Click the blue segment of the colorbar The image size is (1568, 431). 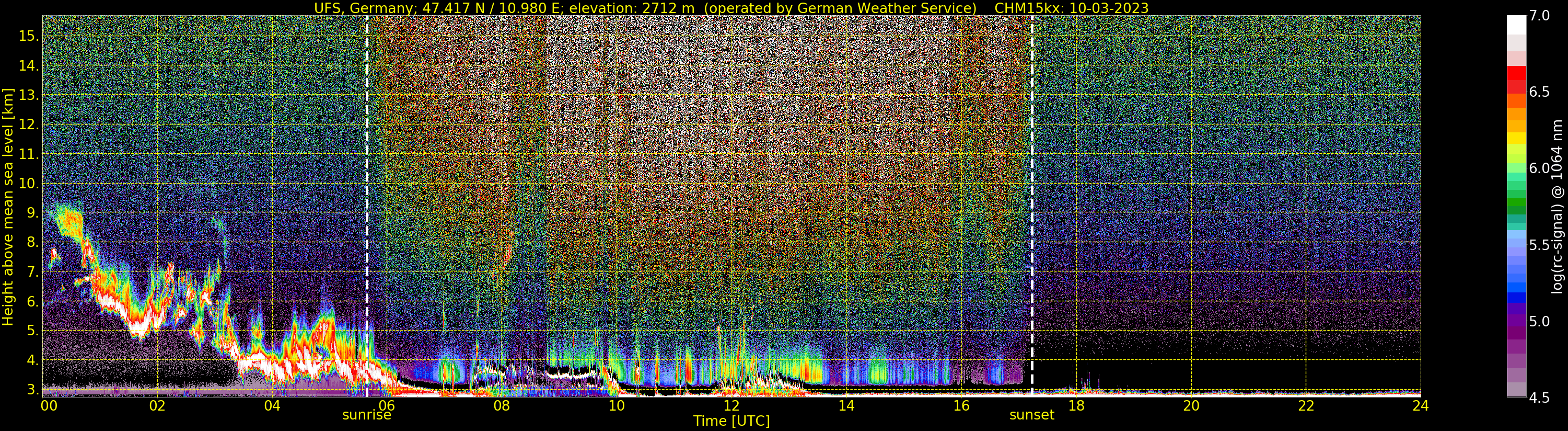point(1516,298)
